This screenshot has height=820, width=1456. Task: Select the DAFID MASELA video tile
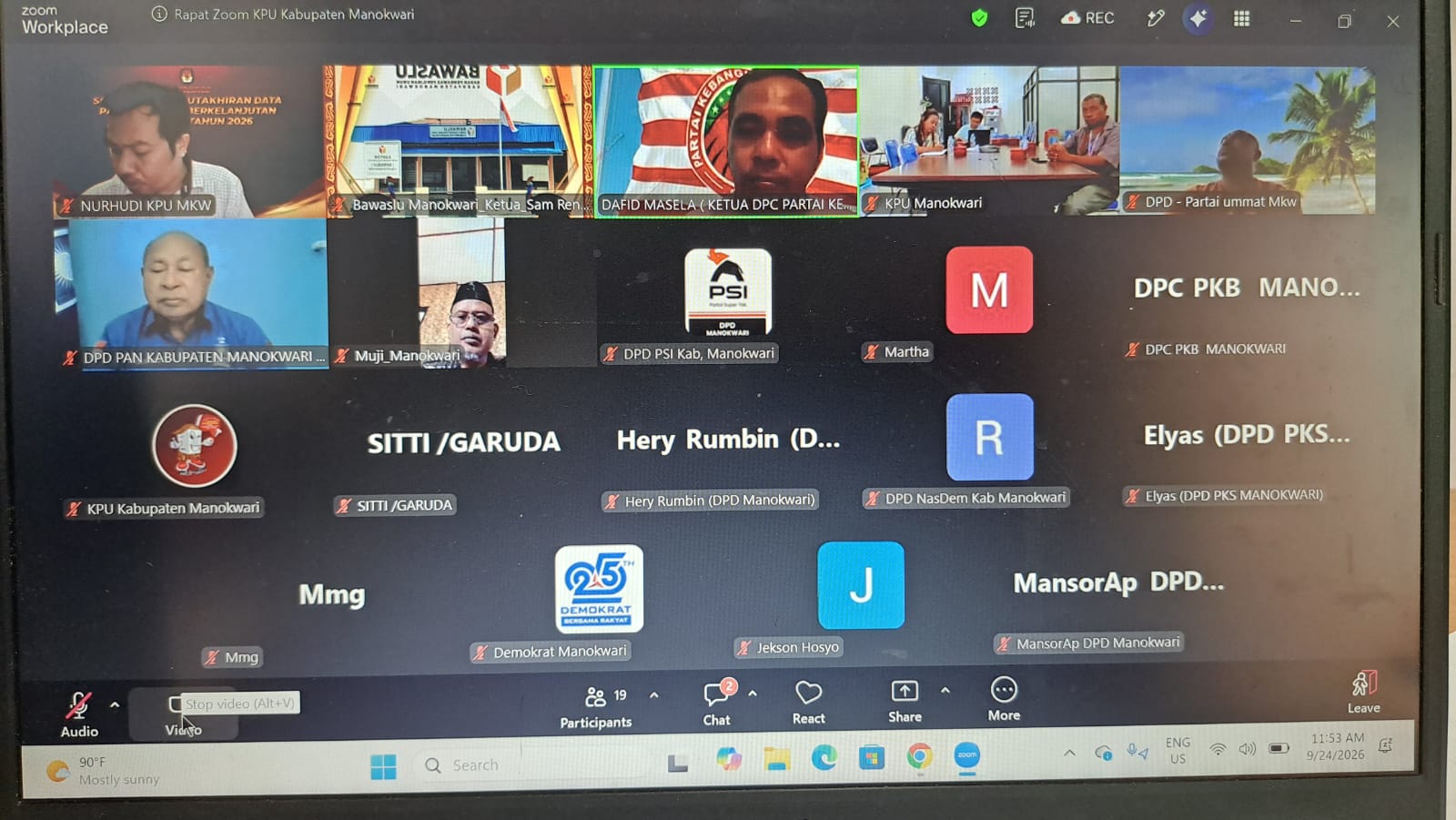click(725, 141)
